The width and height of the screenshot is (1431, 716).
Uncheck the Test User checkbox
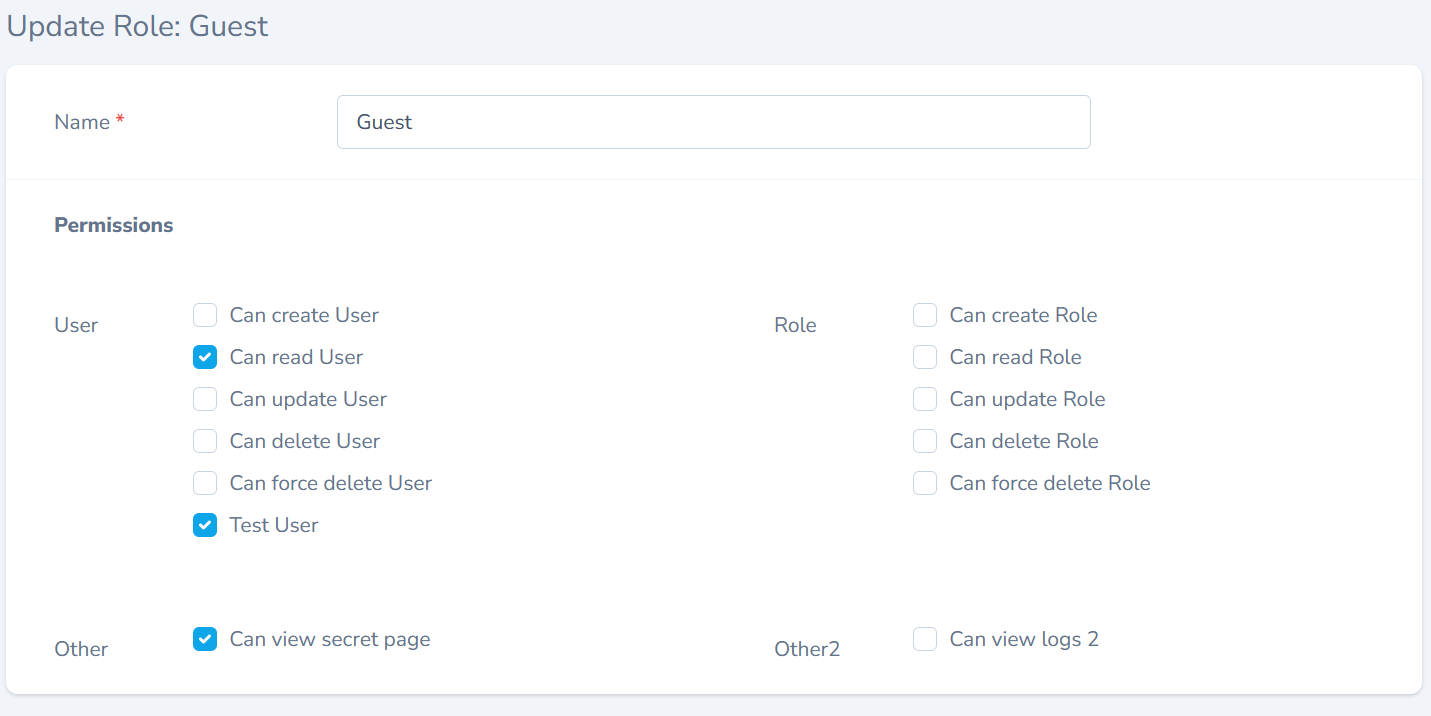click(205, 526)
